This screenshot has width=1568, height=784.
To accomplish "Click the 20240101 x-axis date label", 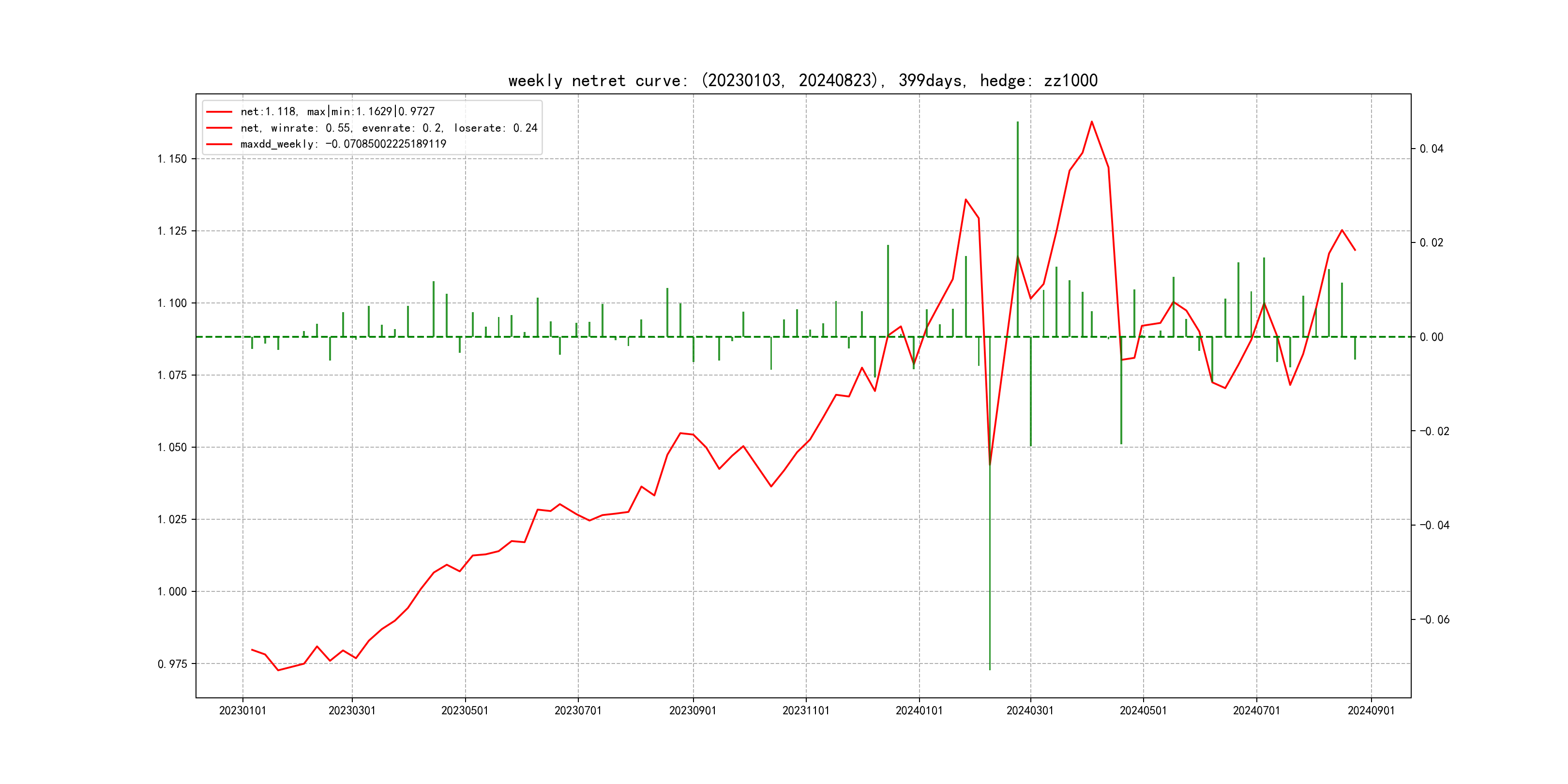I will 919,711.
